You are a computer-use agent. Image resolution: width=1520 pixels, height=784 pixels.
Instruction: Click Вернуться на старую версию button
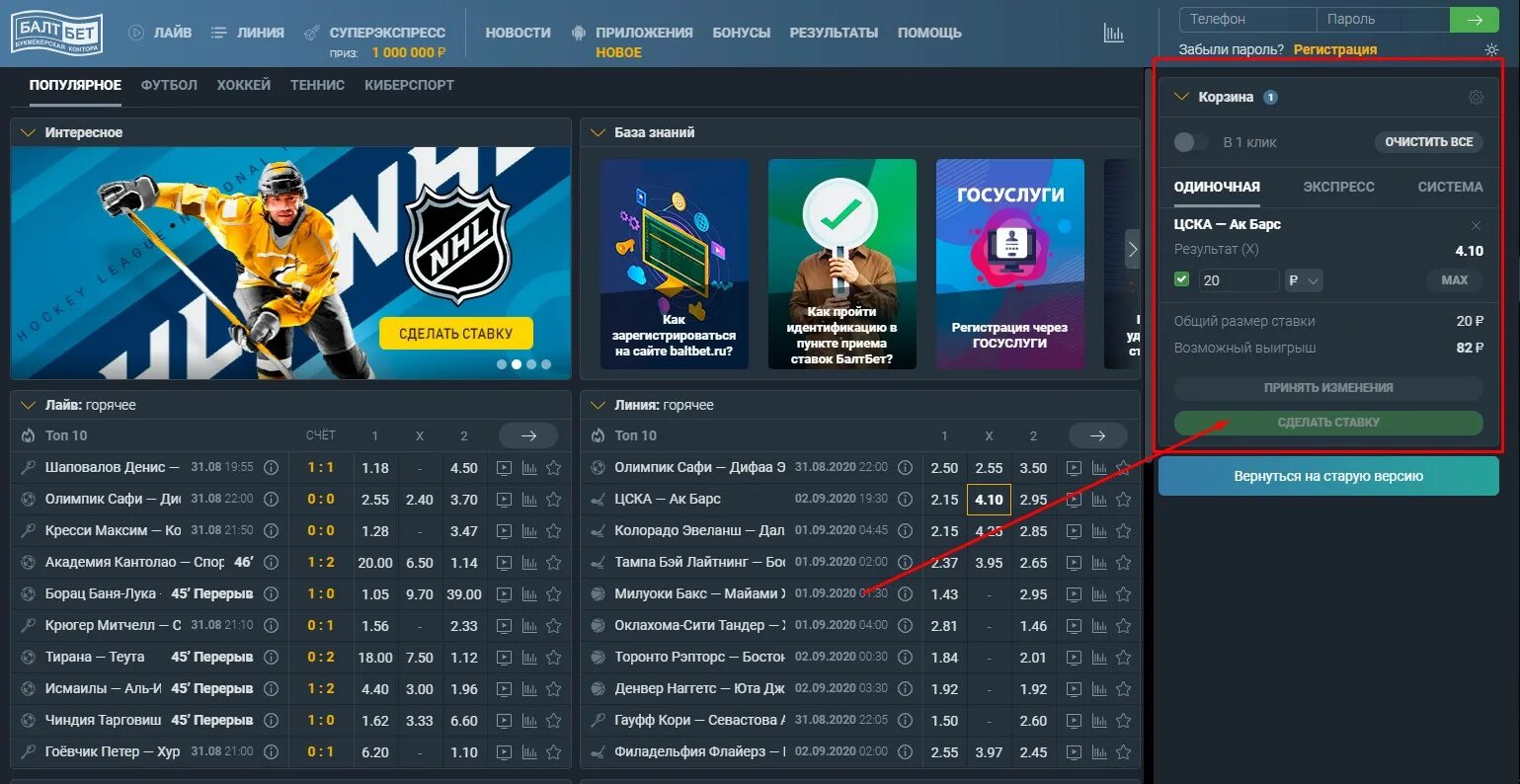[x=1328, y=476]
